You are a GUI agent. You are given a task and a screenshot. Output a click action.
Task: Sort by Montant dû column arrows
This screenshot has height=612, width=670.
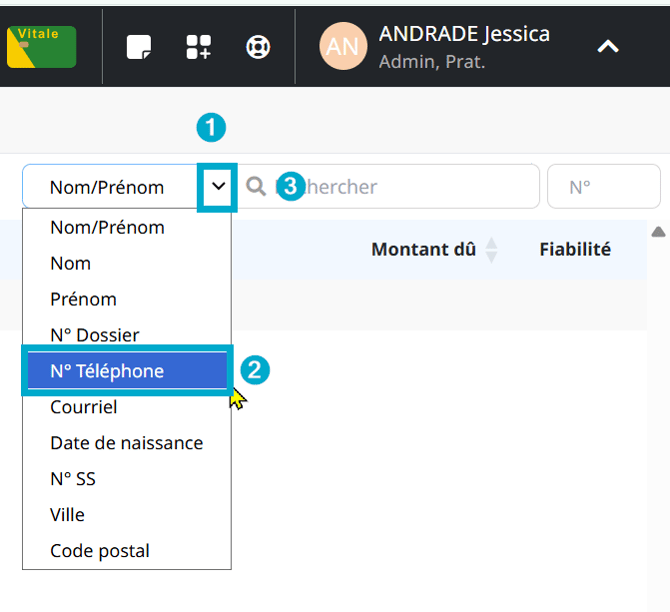coord(491,250)
